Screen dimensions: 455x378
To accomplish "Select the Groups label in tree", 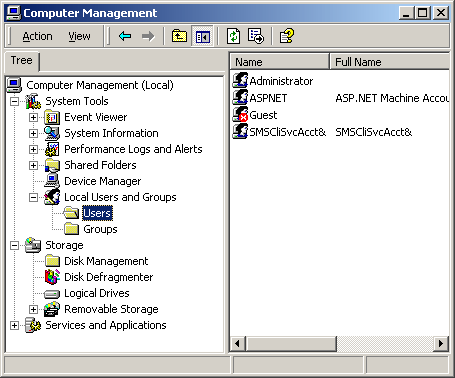I will [100, 229].
